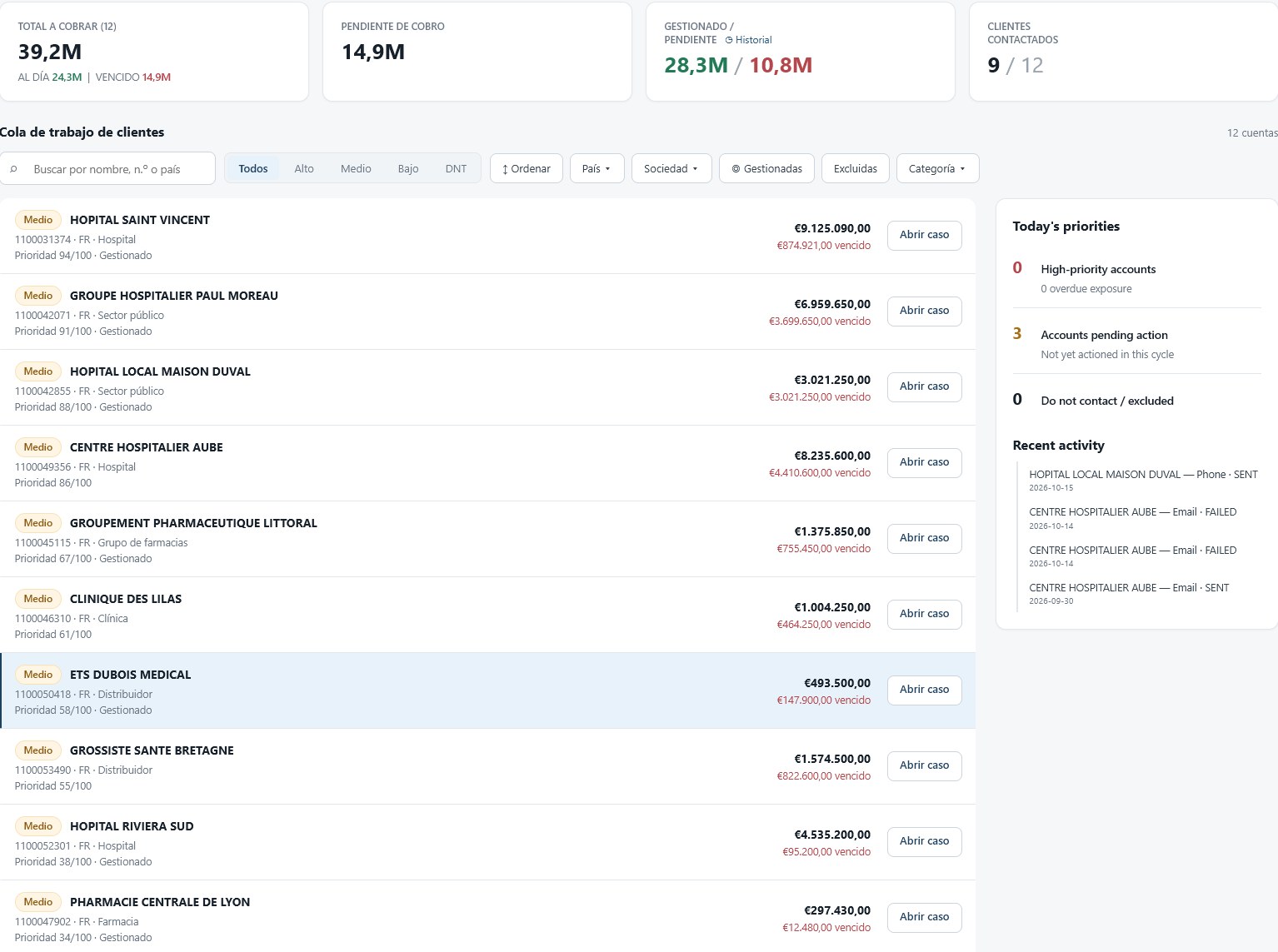Click the GROSSISTE SANTE BRETAGNE name
This screenshot has height=952, width=1278.
click(152, 750)
